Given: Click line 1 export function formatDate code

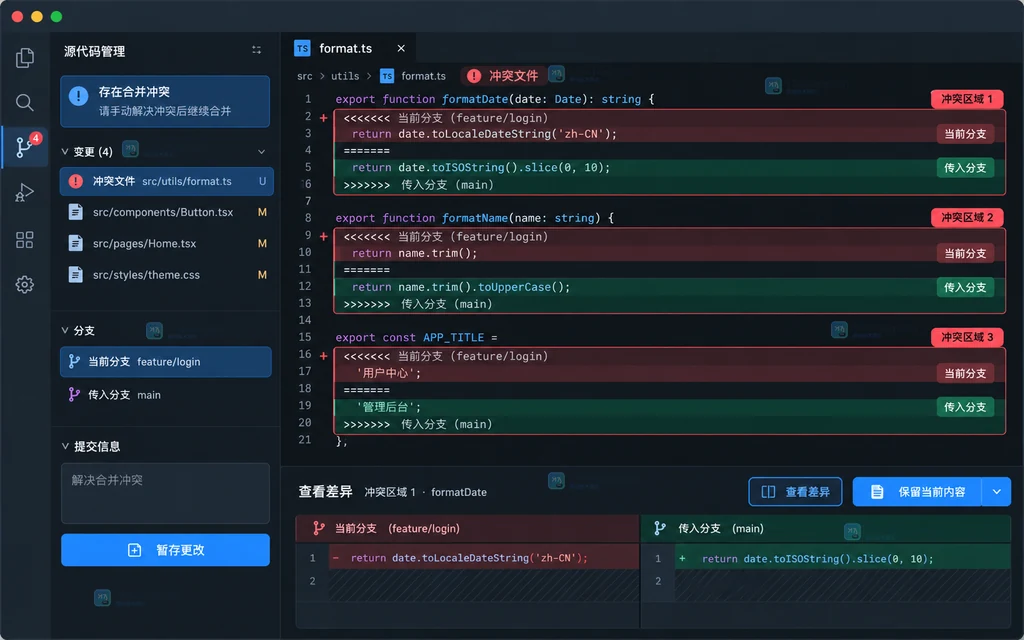Looking at the screenshot, I should click(494, 99).
